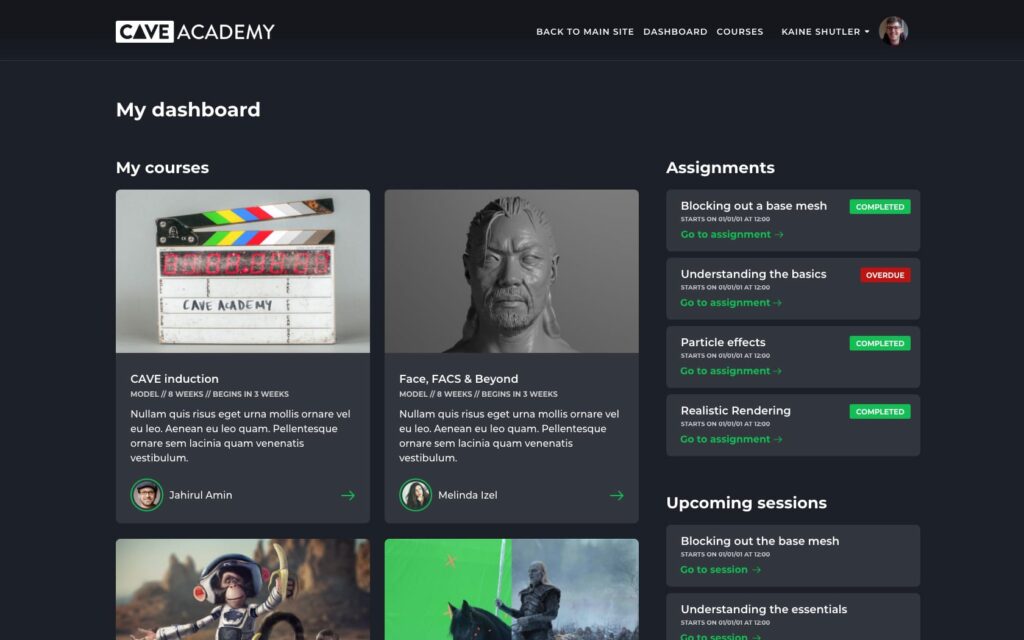Click Jahirul Amin's instructor avatar

tap(146, 495)
